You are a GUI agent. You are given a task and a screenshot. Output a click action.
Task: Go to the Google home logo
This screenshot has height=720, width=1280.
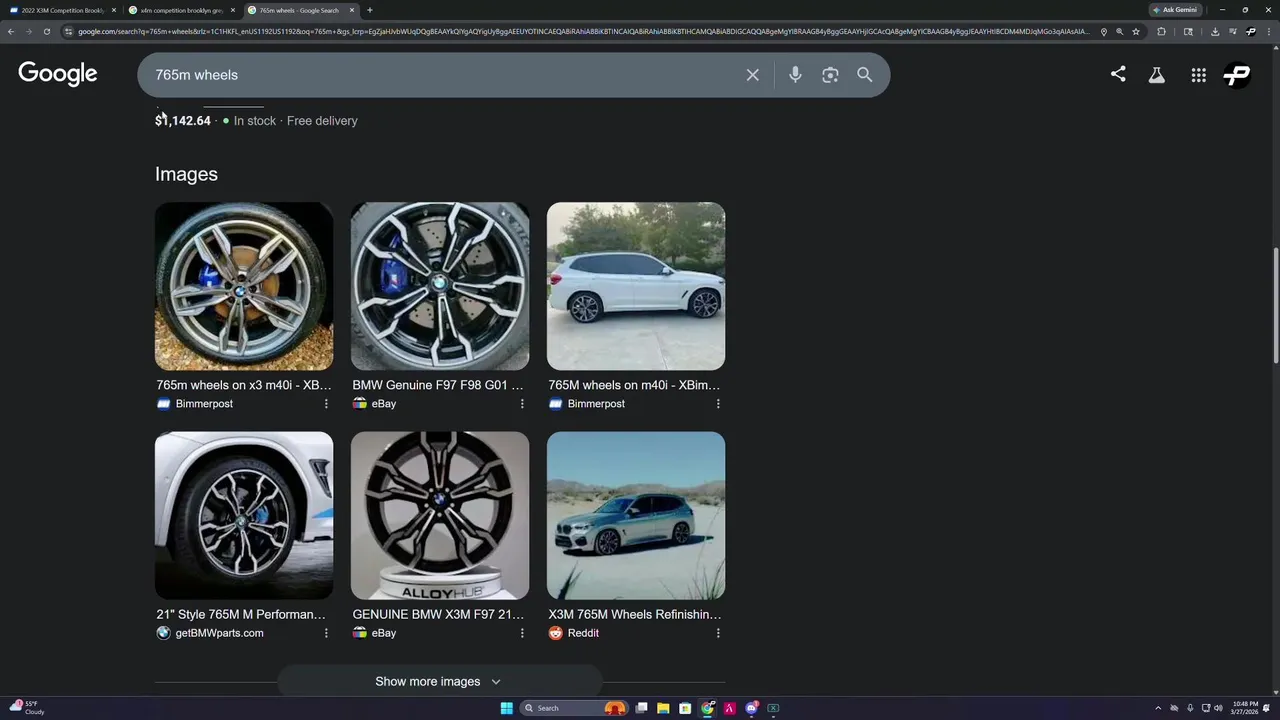(58, 74)
